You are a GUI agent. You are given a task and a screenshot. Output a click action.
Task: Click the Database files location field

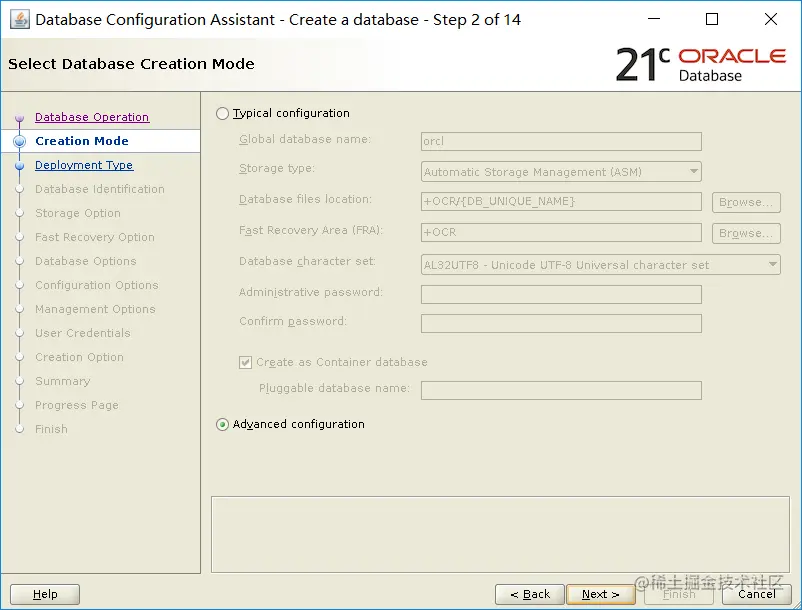click(x=561, y=201)
